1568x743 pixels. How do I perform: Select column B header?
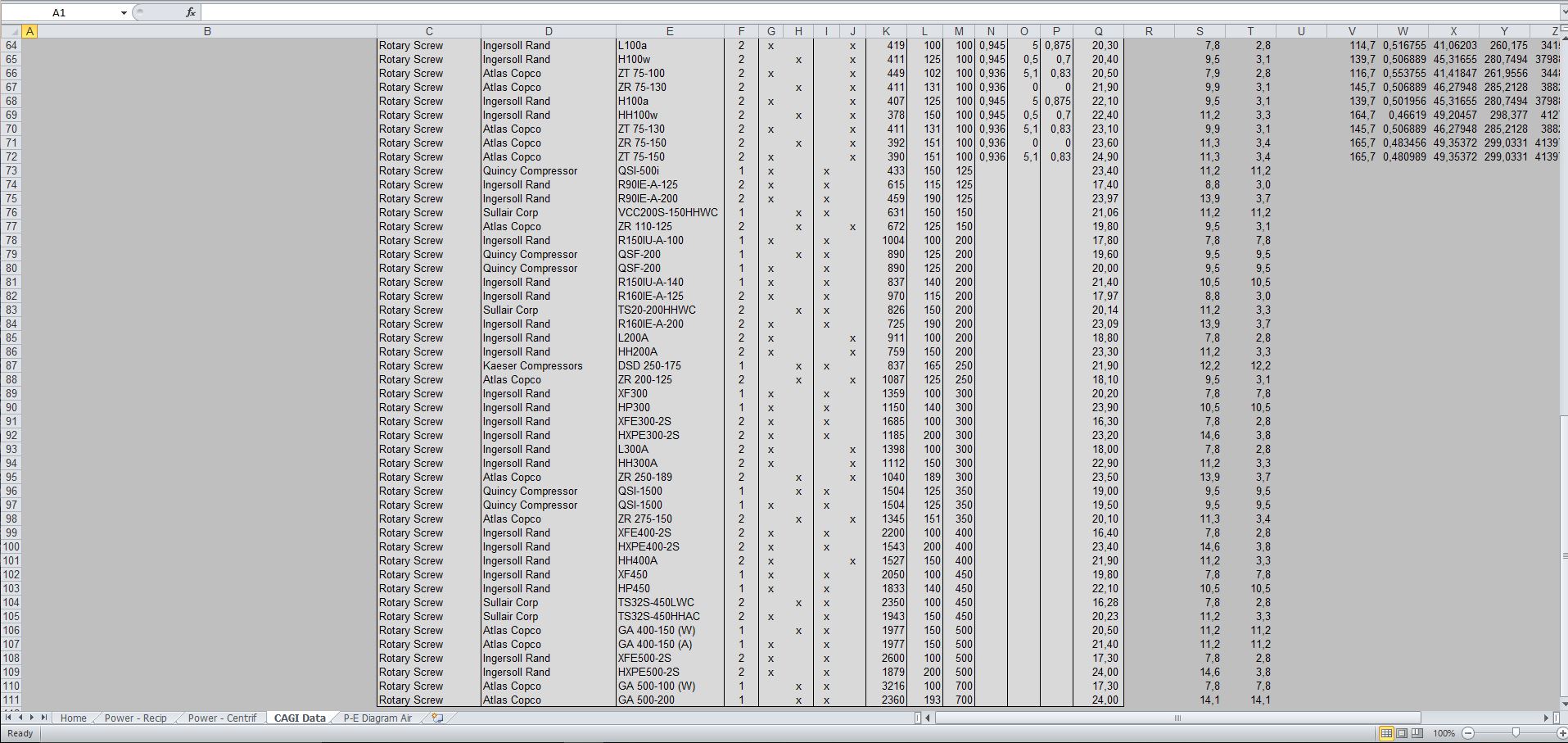[x=207, y=31]
